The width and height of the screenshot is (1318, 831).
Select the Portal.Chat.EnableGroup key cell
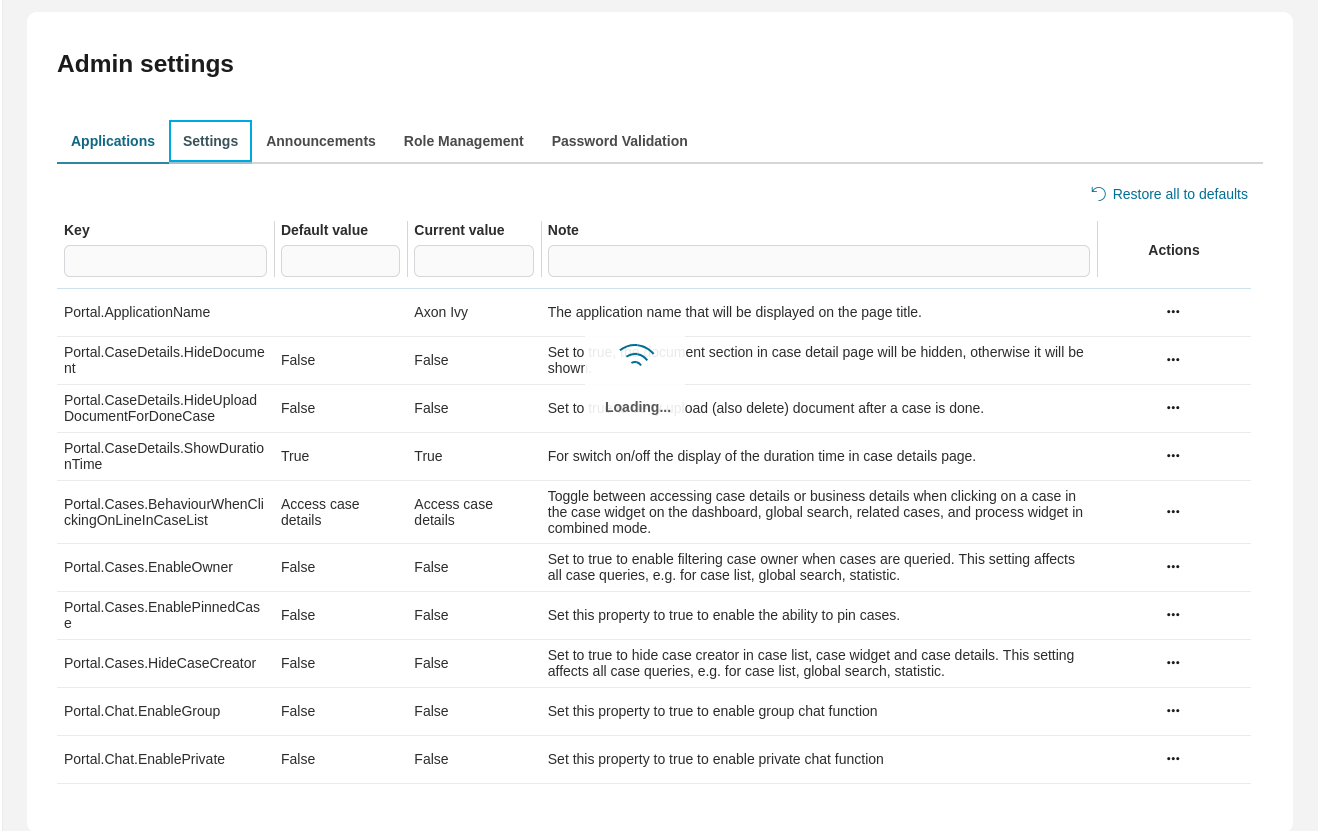click(142, 711)
